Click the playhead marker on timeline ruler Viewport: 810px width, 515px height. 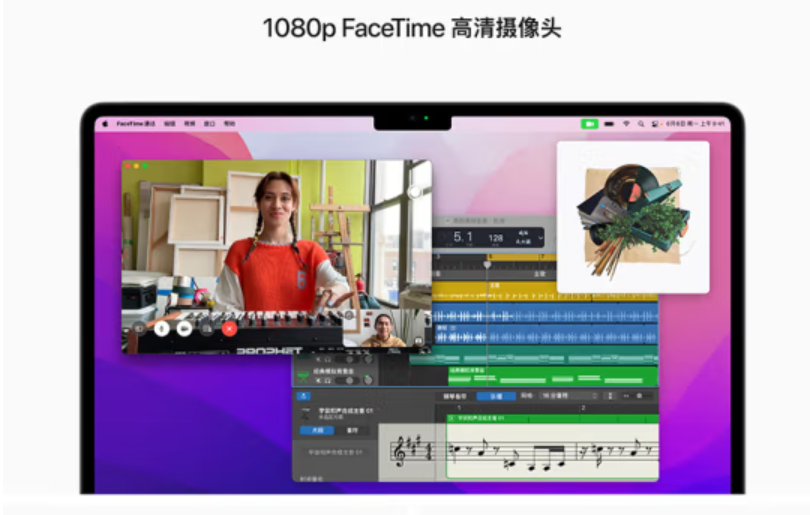[x=487, y=263]
